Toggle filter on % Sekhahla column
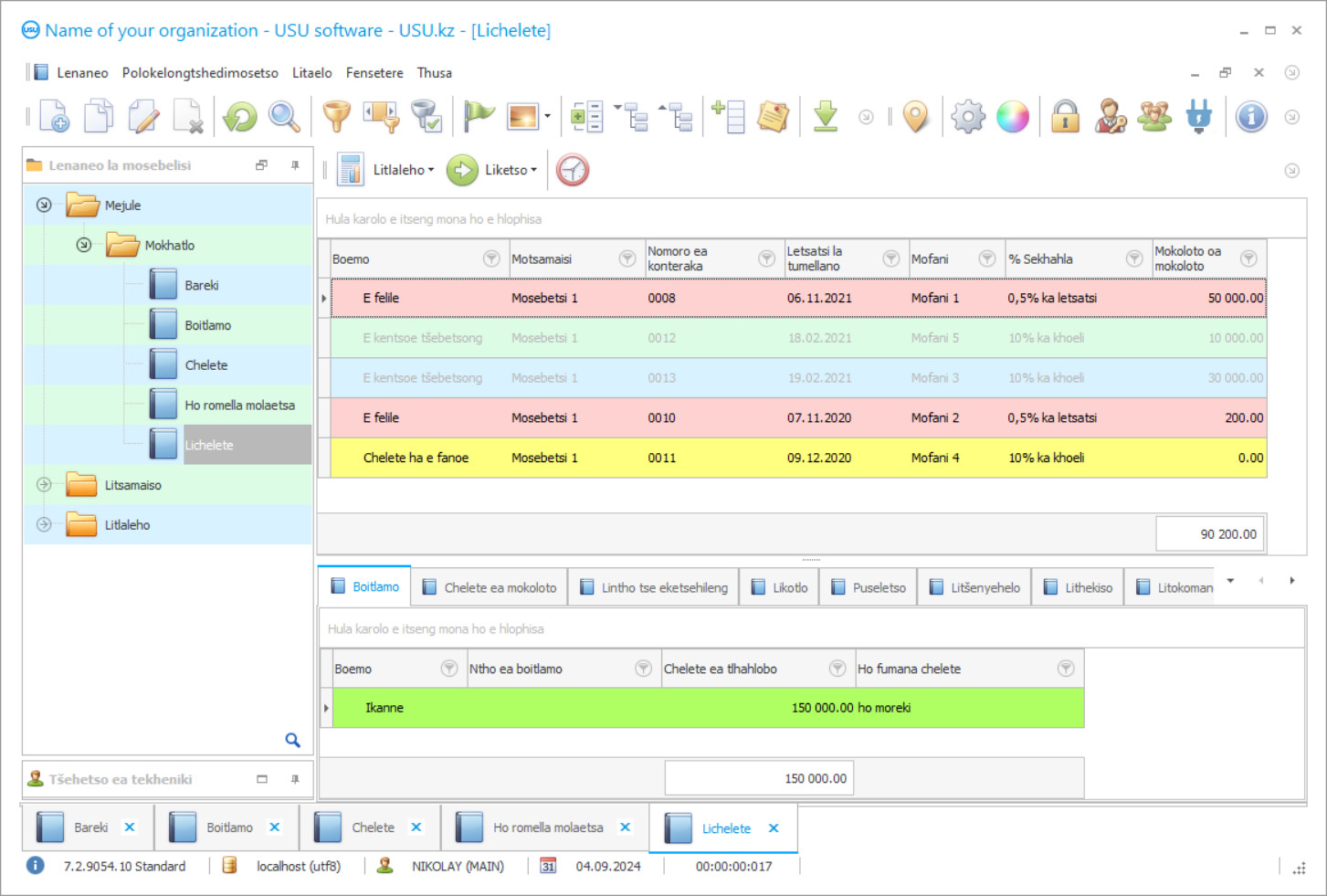Screen dimensions: 1327x896 [x=1134, y=259]
